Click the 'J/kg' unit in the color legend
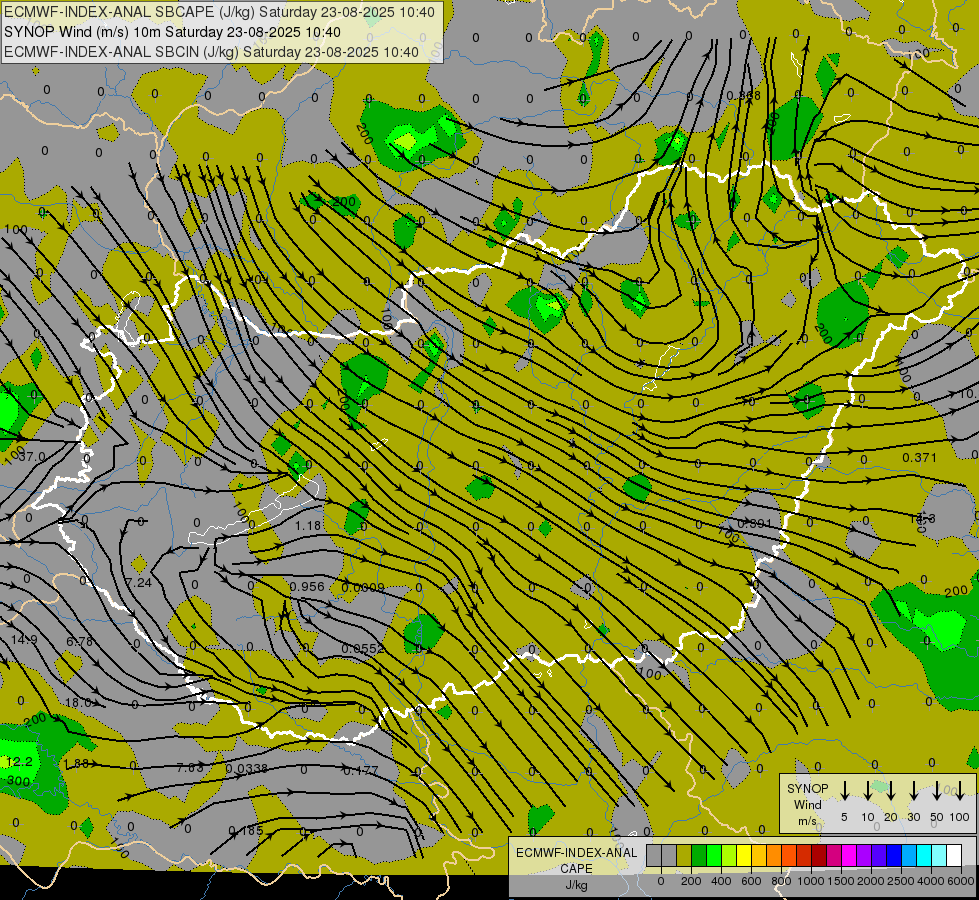 click(x=576, y=885)
